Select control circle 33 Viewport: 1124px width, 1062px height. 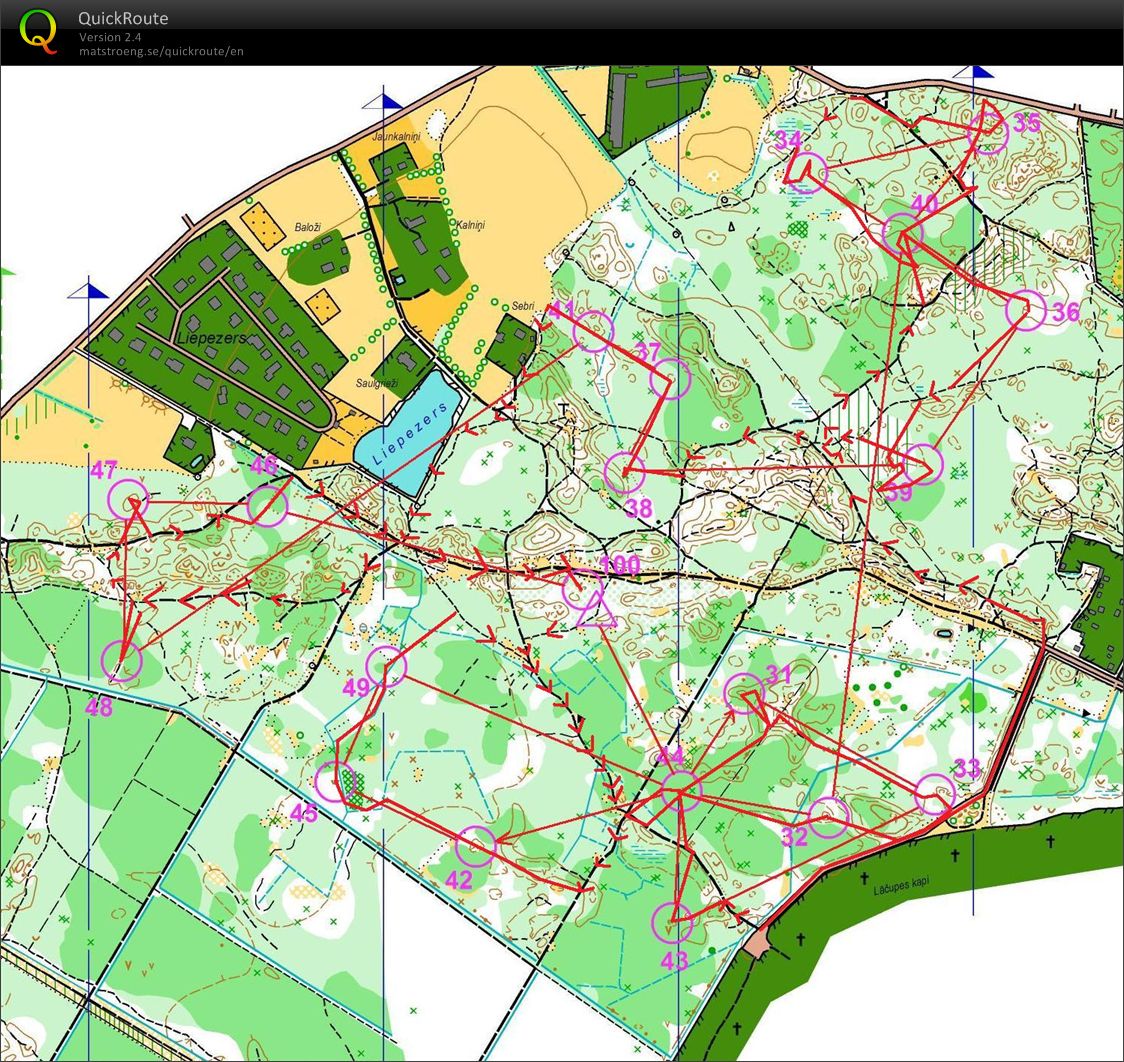(936, 794)
